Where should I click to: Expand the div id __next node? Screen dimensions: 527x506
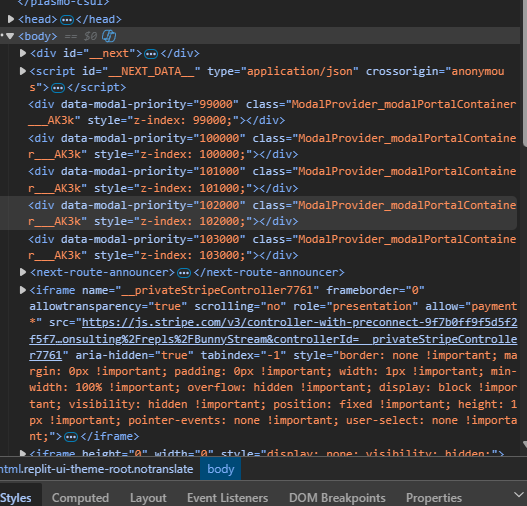[23, 53]
